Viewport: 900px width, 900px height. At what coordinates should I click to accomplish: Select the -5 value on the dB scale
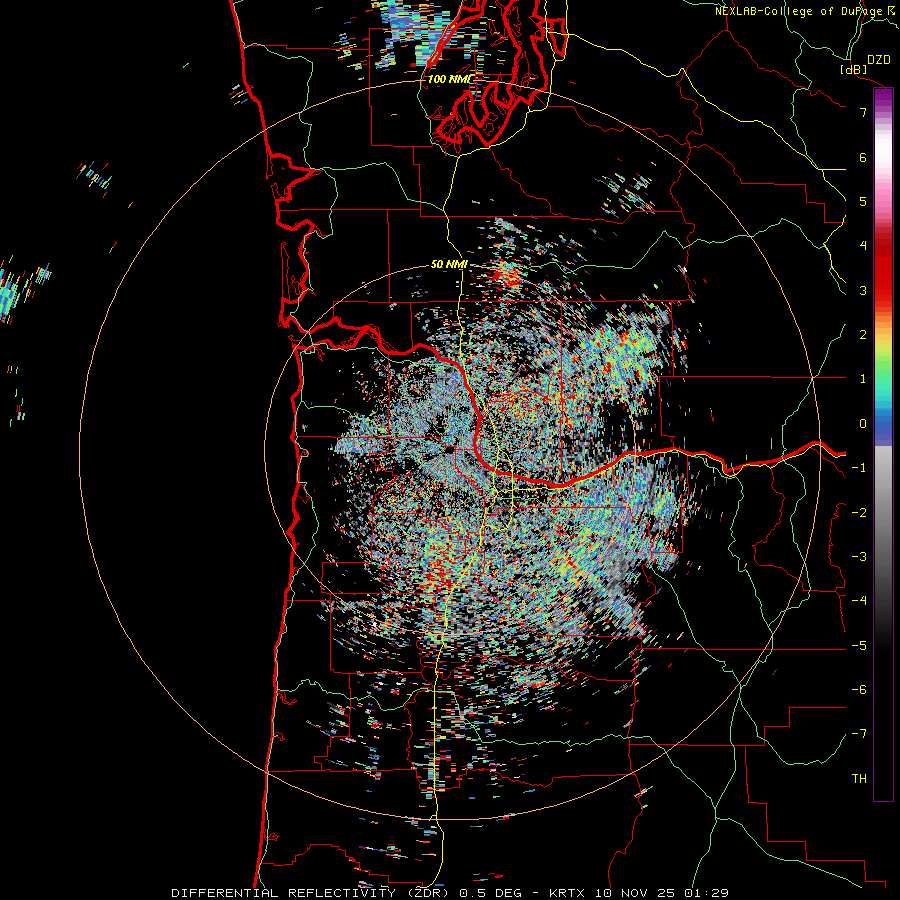(859, 646)
